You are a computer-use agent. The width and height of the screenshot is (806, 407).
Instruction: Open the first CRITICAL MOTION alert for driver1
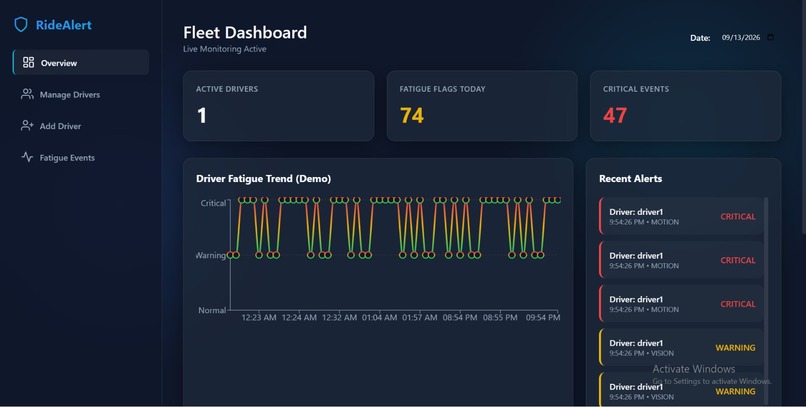(x=681, y=216)
